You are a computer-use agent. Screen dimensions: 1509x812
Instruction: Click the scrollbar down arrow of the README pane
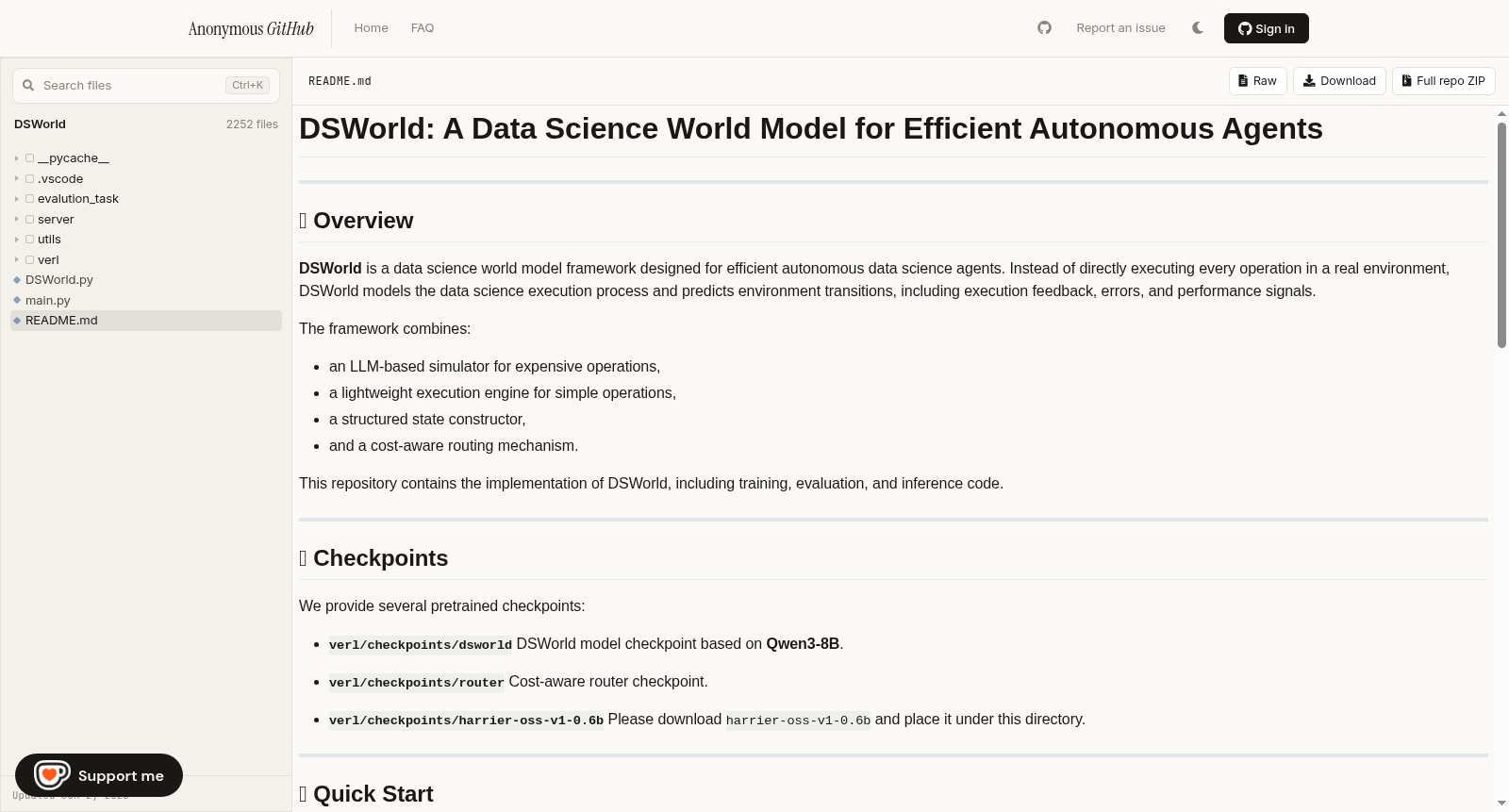coord(1501,804)
